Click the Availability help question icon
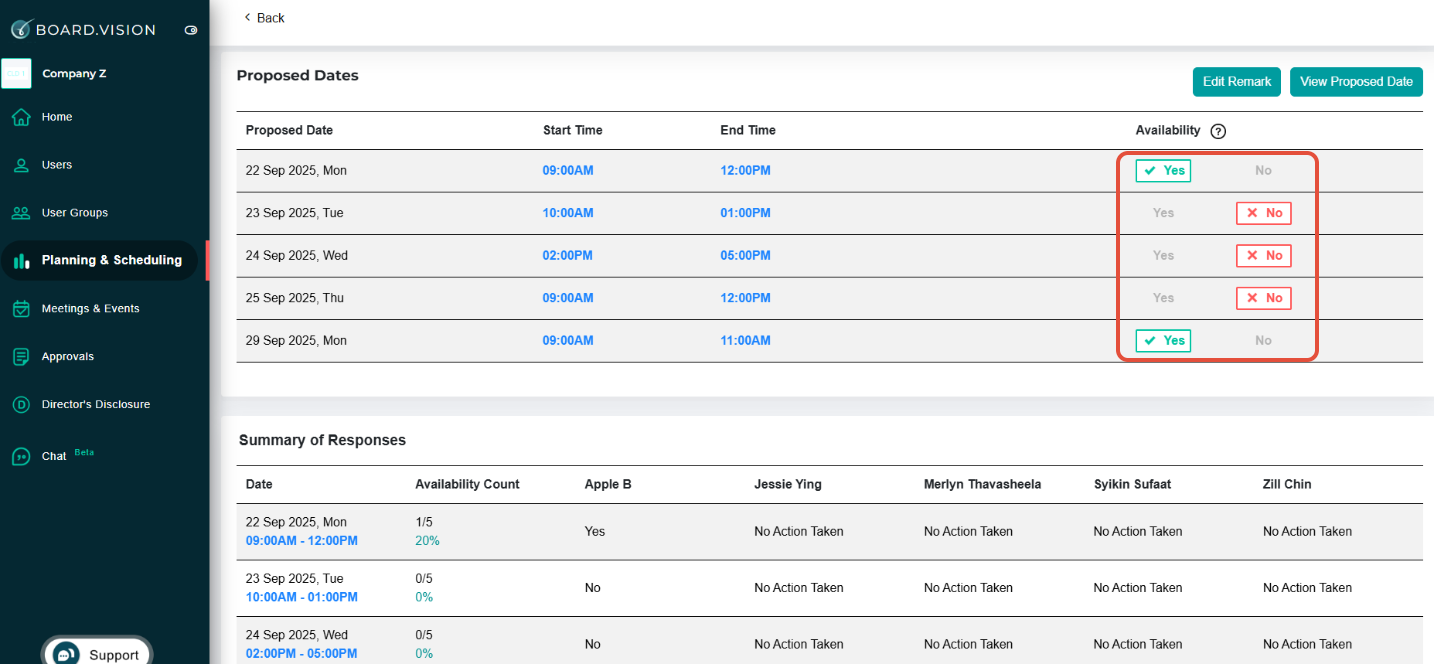 [x=1218, y=131]
